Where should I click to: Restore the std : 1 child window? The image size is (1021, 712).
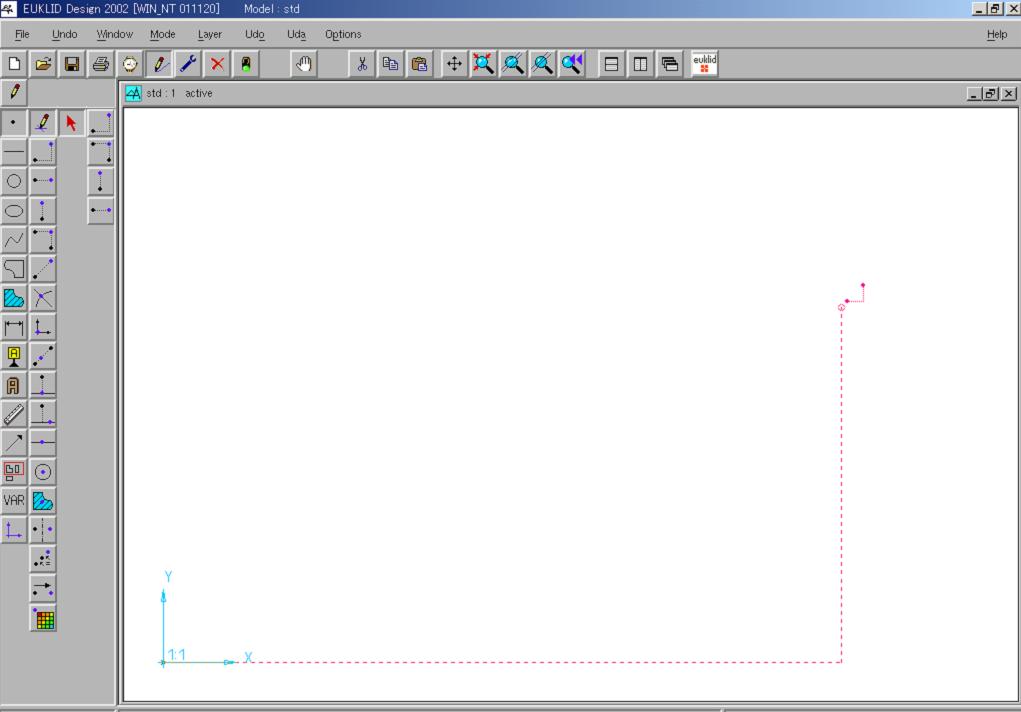pos(990,94)
